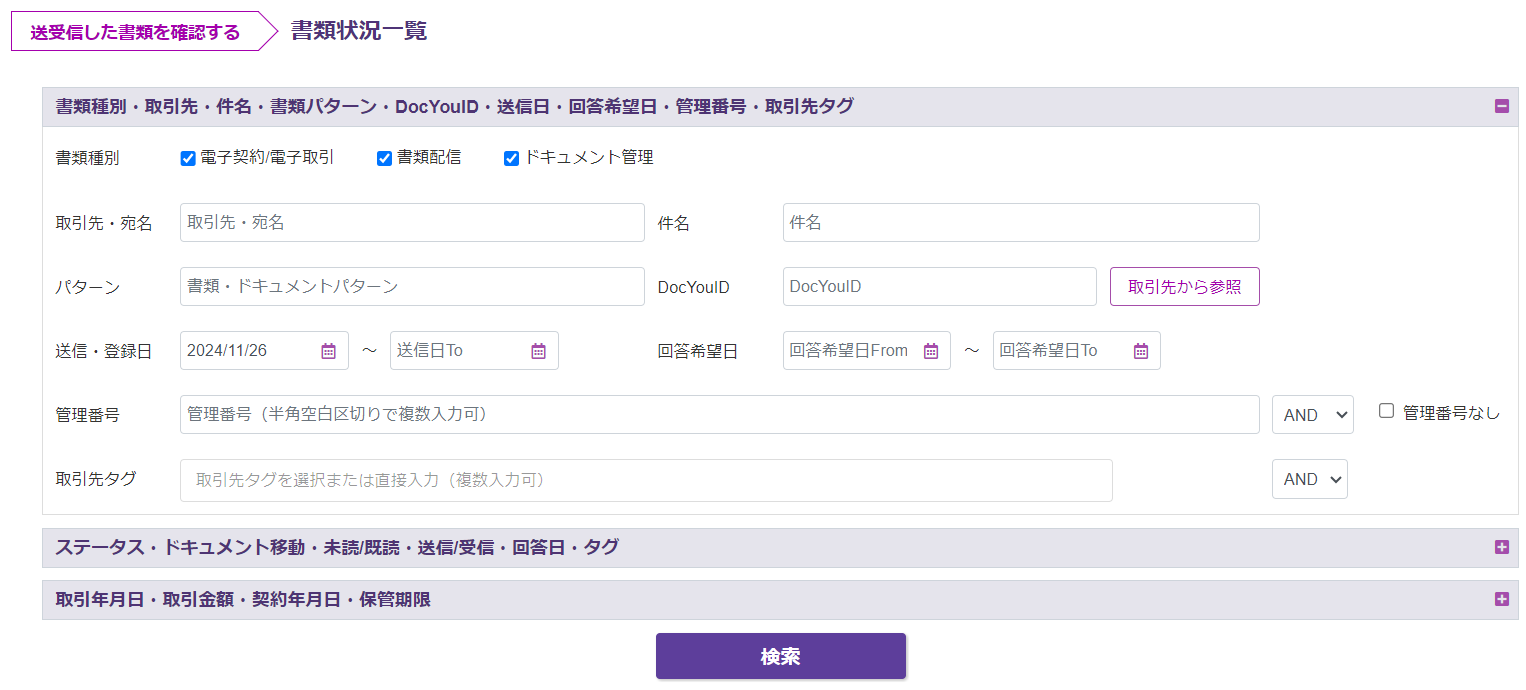Viewport: 1526px width, 690px height.
Task: Open calendar picker for 回答希望日To
Action: click(x=1140, y=351)
